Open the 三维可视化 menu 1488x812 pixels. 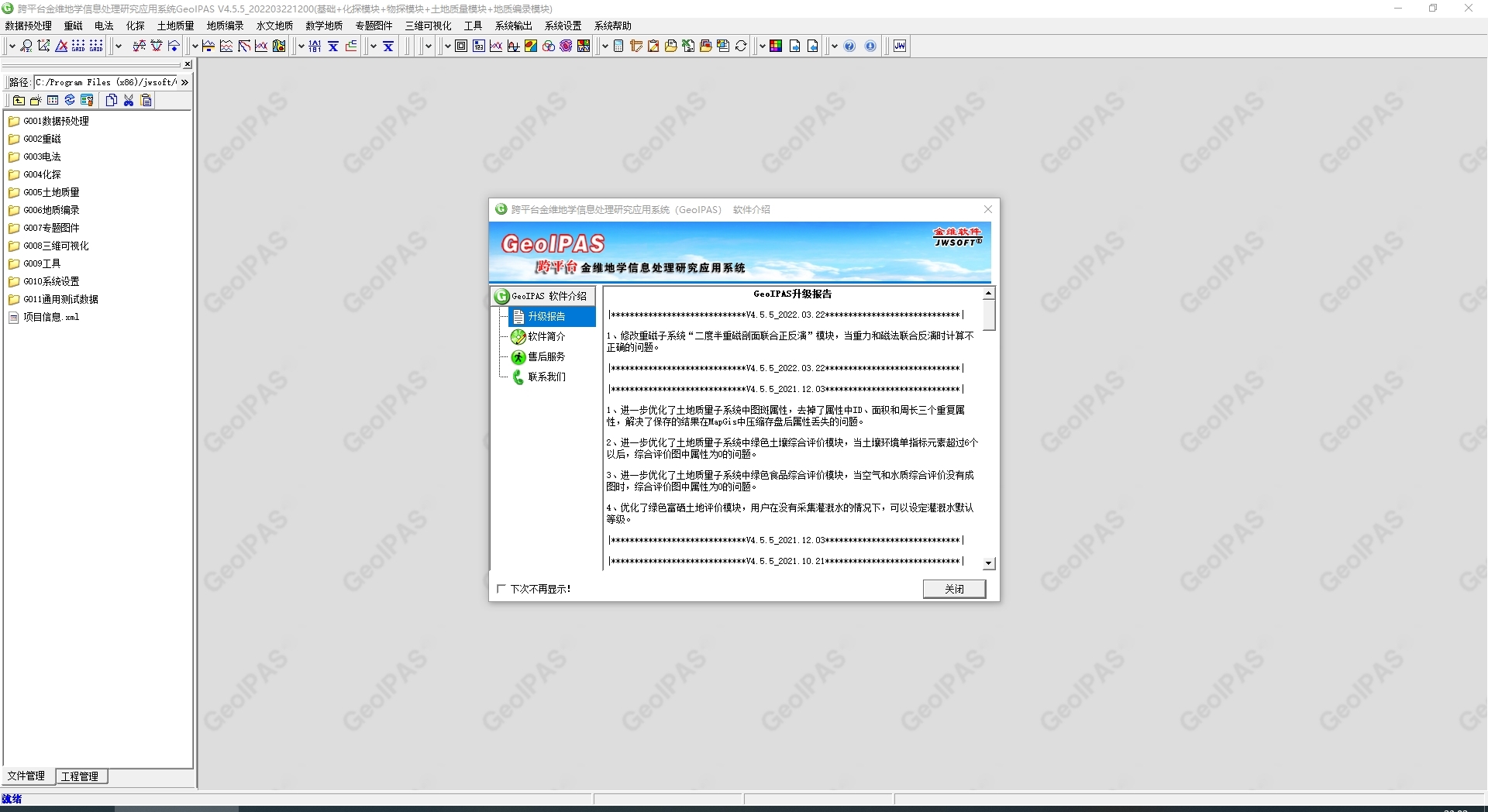click(428, 26)
